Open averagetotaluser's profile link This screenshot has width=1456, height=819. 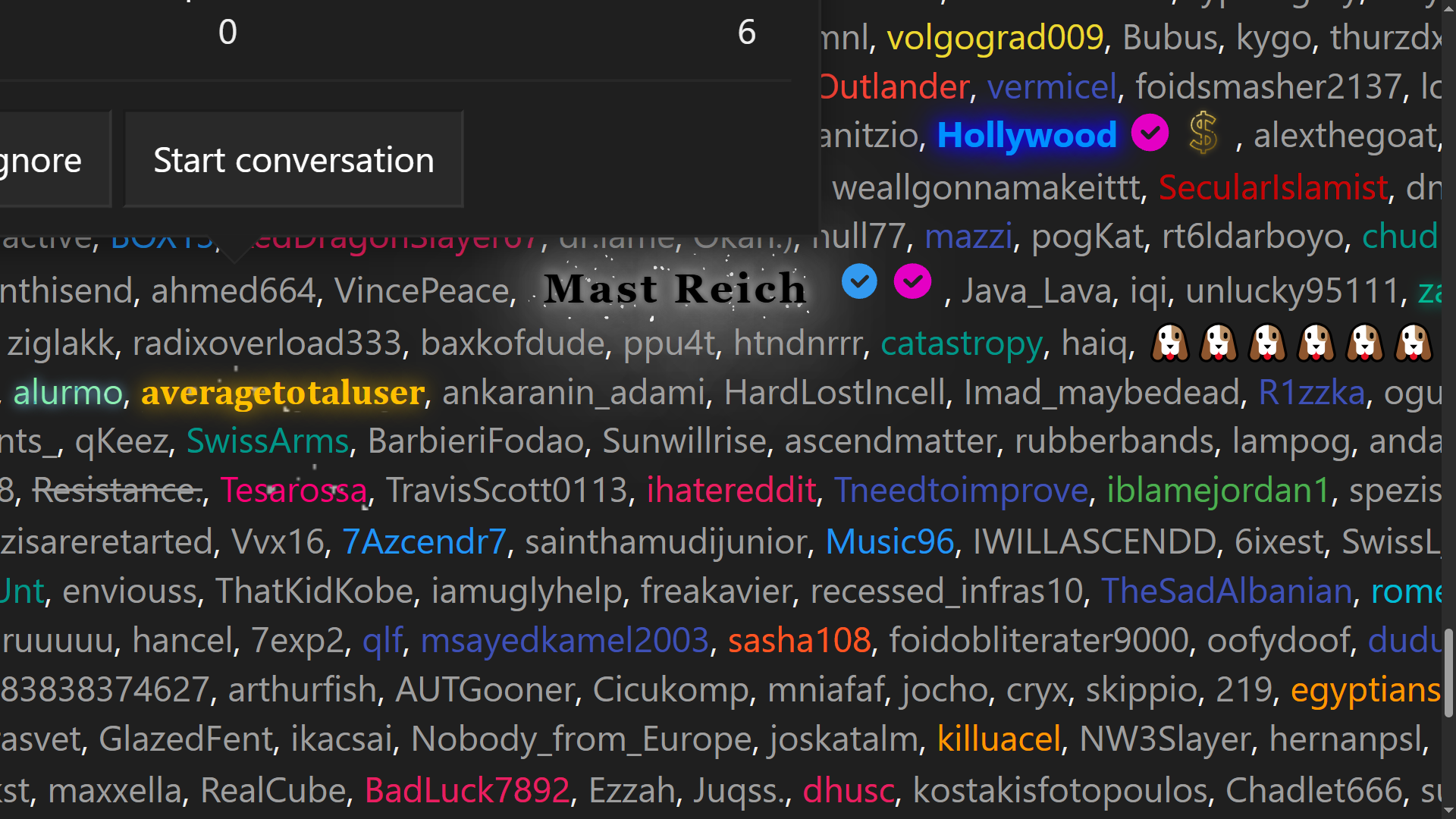tap(282, 392)
